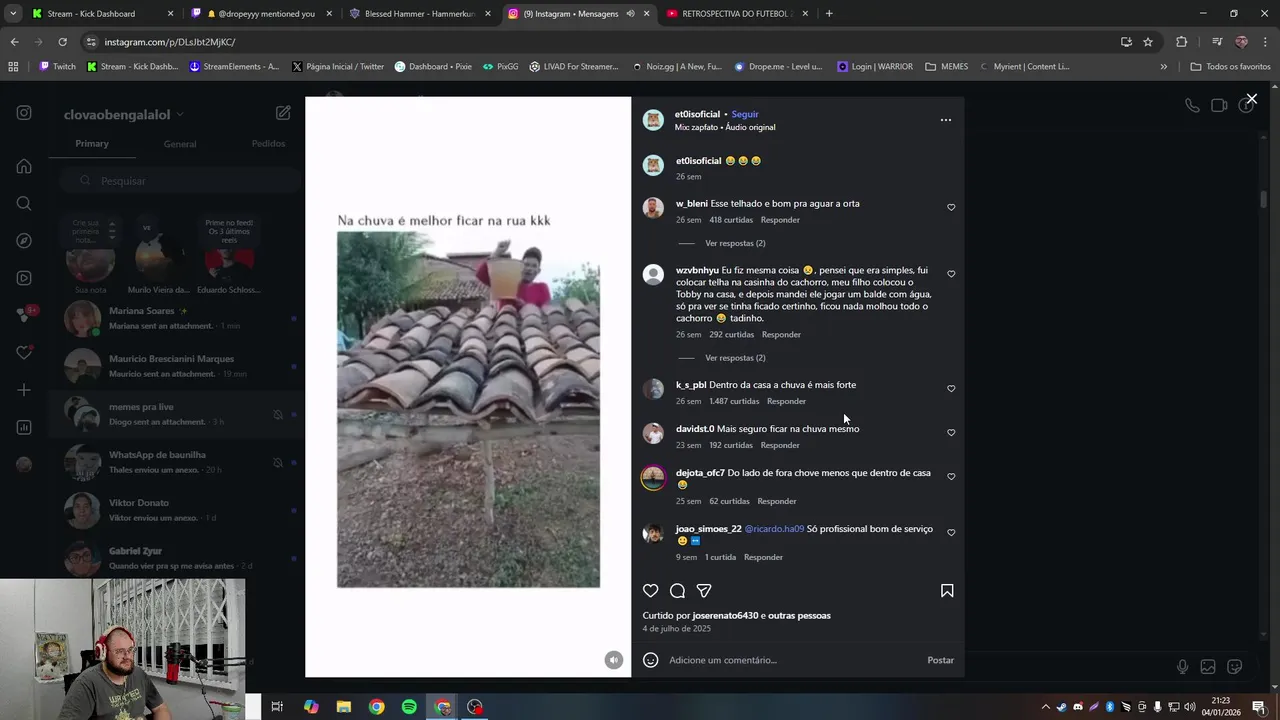
Task: Start a video call with camera icon
Action: pos(1219,106)
